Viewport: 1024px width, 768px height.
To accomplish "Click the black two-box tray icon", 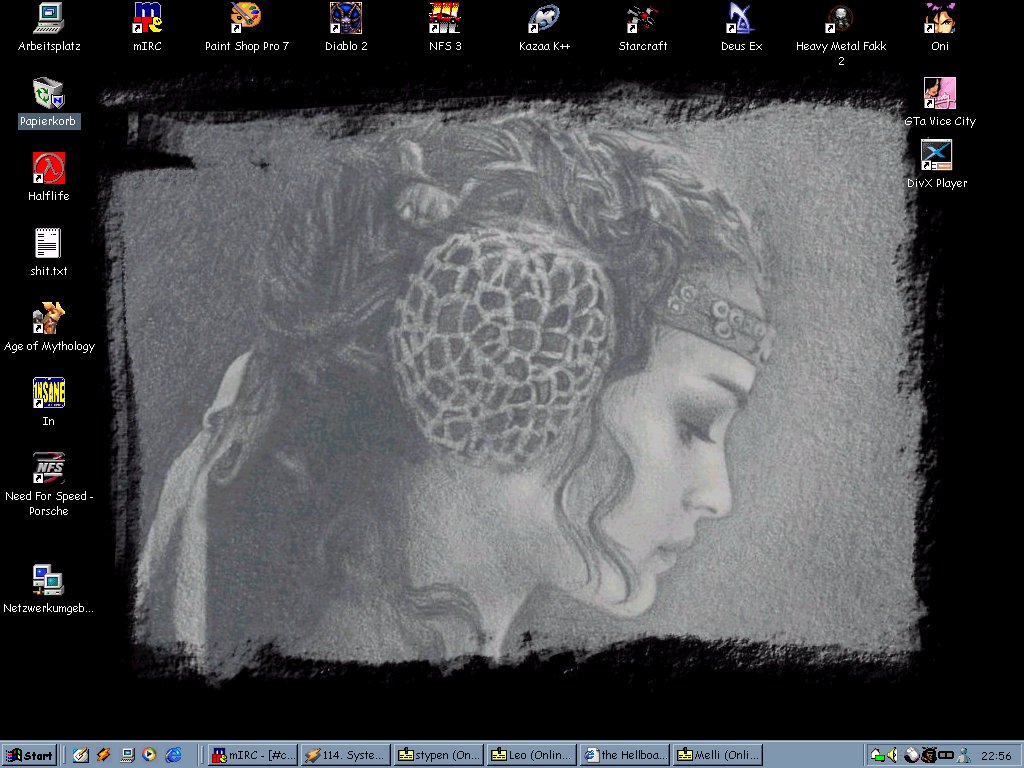I will 946,756.
